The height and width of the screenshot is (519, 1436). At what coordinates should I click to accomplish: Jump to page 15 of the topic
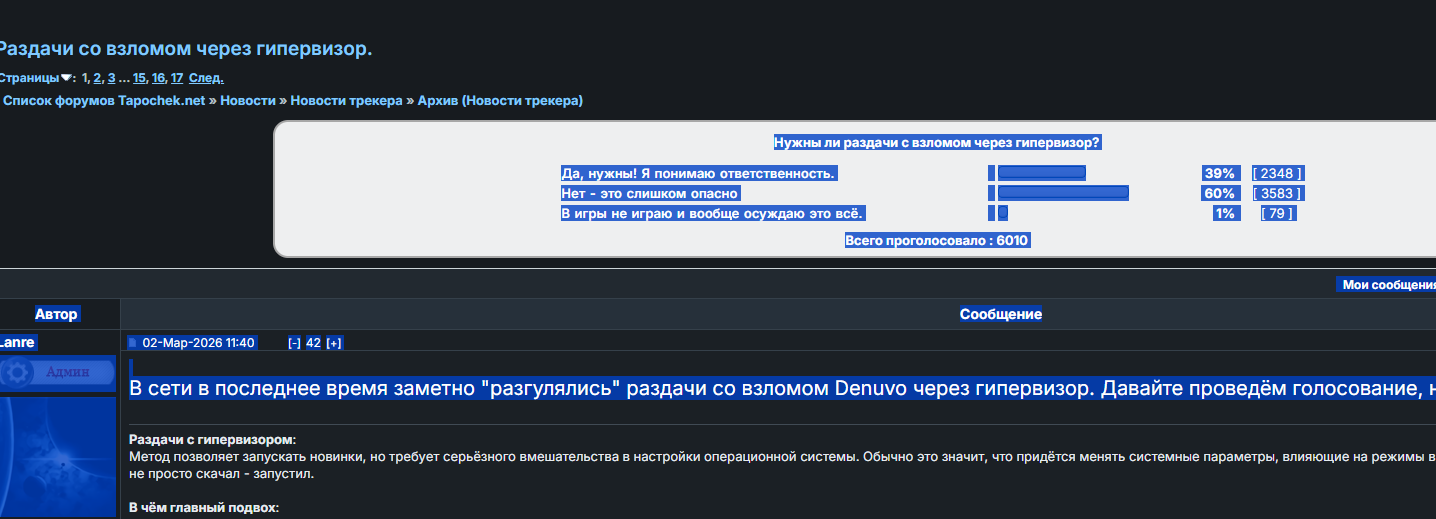click(x=139, y=78)
